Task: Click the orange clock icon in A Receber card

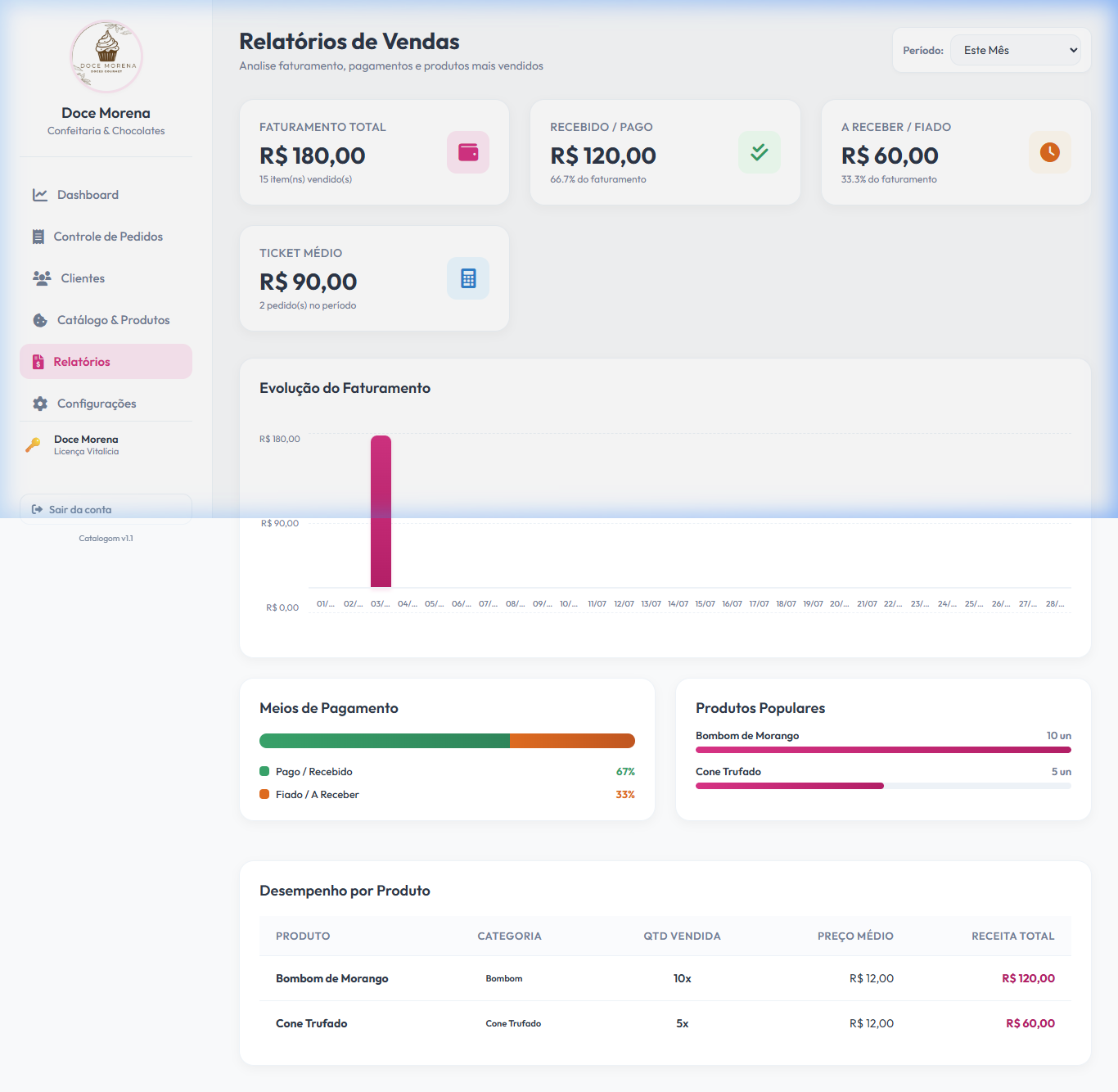Action: (x=1050, y=152)
